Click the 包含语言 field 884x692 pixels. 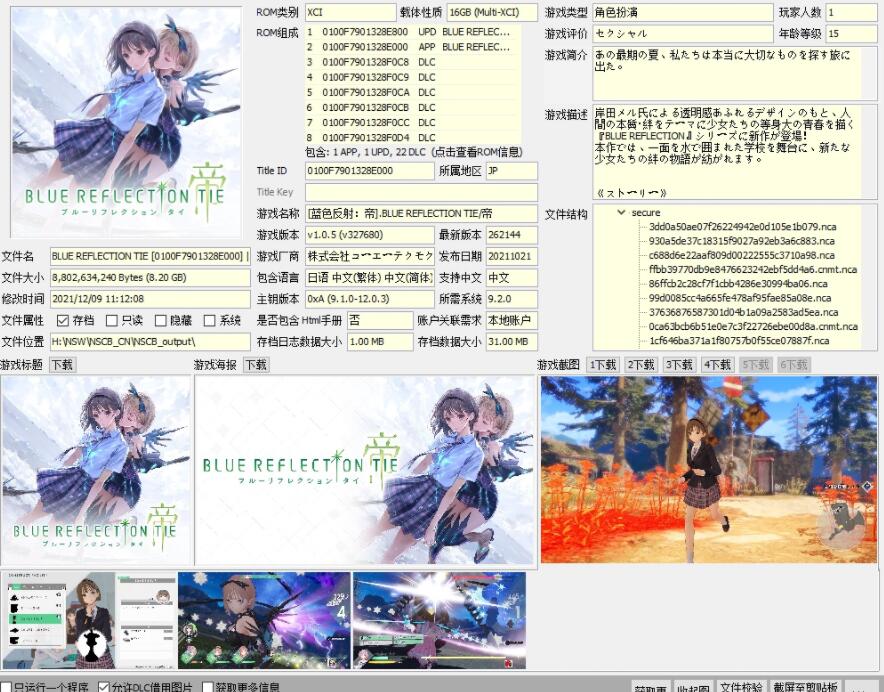(x=370, y=278)
